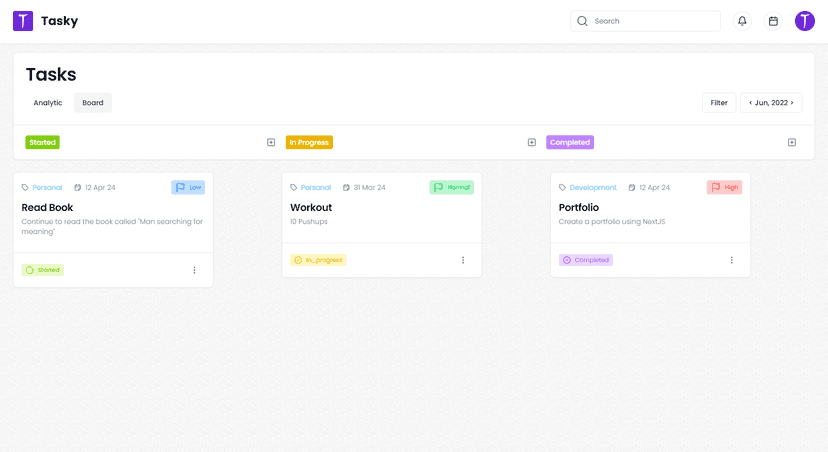Open Workout card three-dot menu
Screen dimensions: 828x452
463,260
